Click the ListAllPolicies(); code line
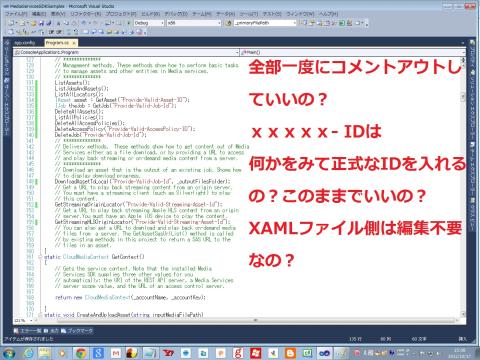Viewport: 480px width, 360px height. coord(79,117)
